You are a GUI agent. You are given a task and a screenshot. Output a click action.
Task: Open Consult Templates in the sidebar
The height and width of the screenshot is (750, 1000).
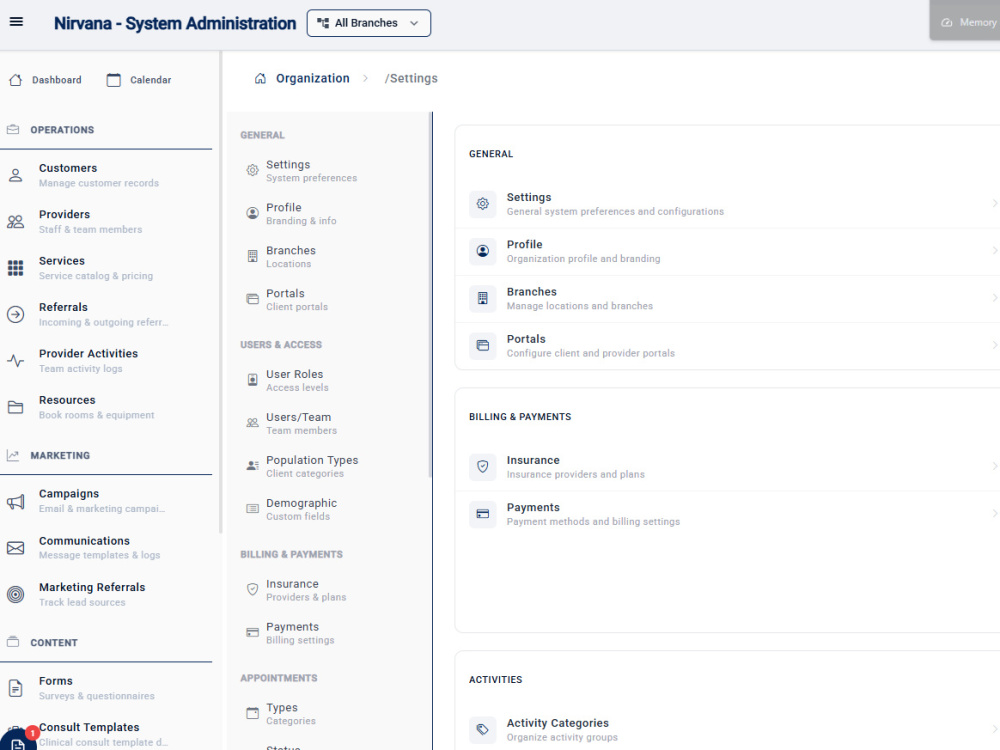[106, 734]
